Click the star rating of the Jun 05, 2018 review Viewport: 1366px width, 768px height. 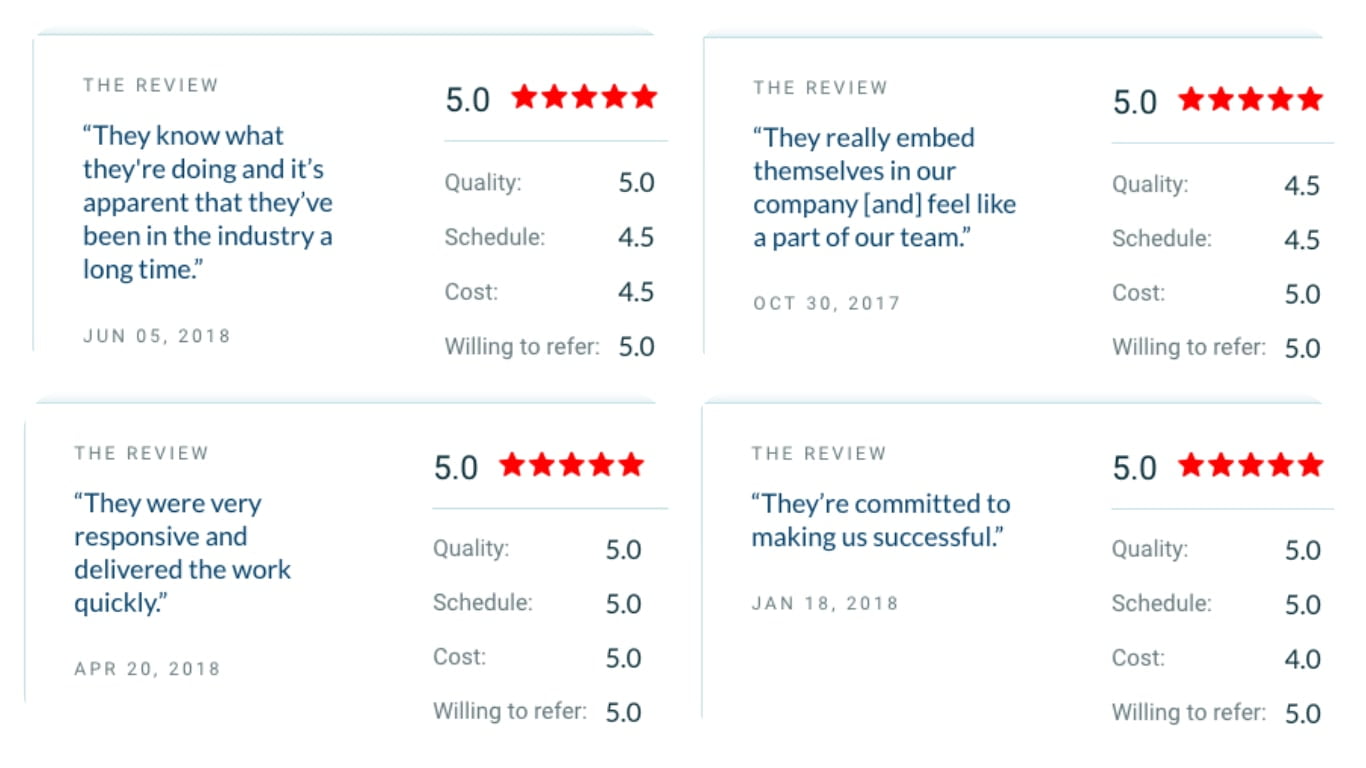[x=584, y=97]
